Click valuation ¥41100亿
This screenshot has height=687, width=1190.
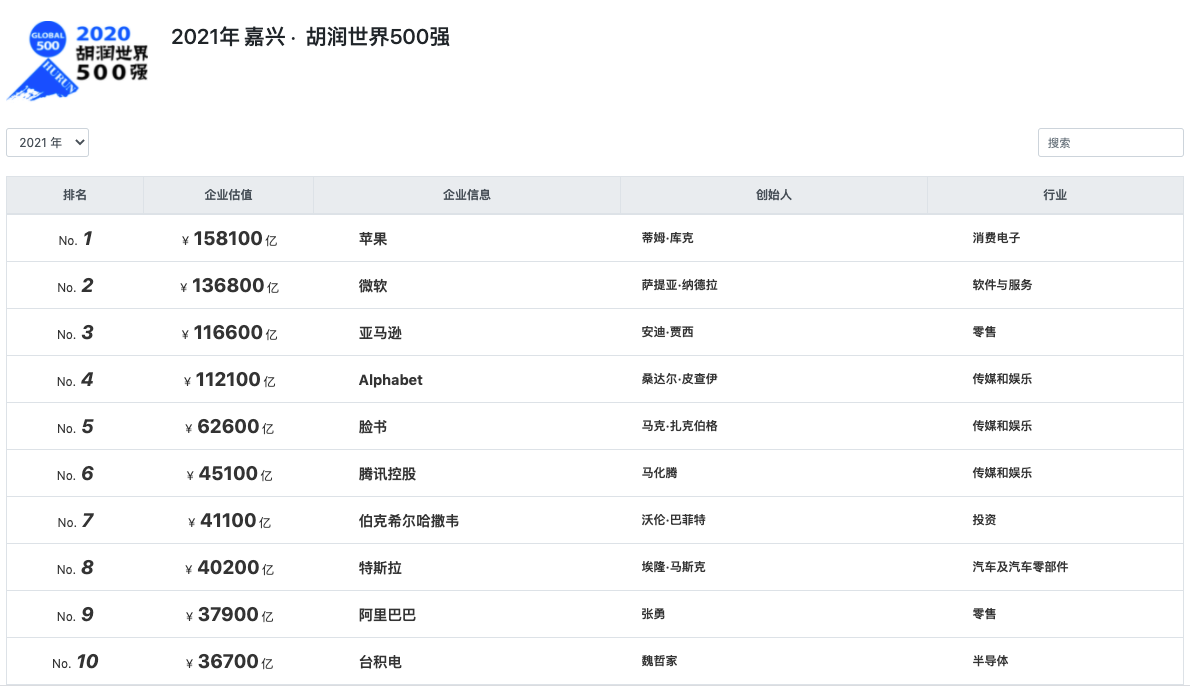229,522
